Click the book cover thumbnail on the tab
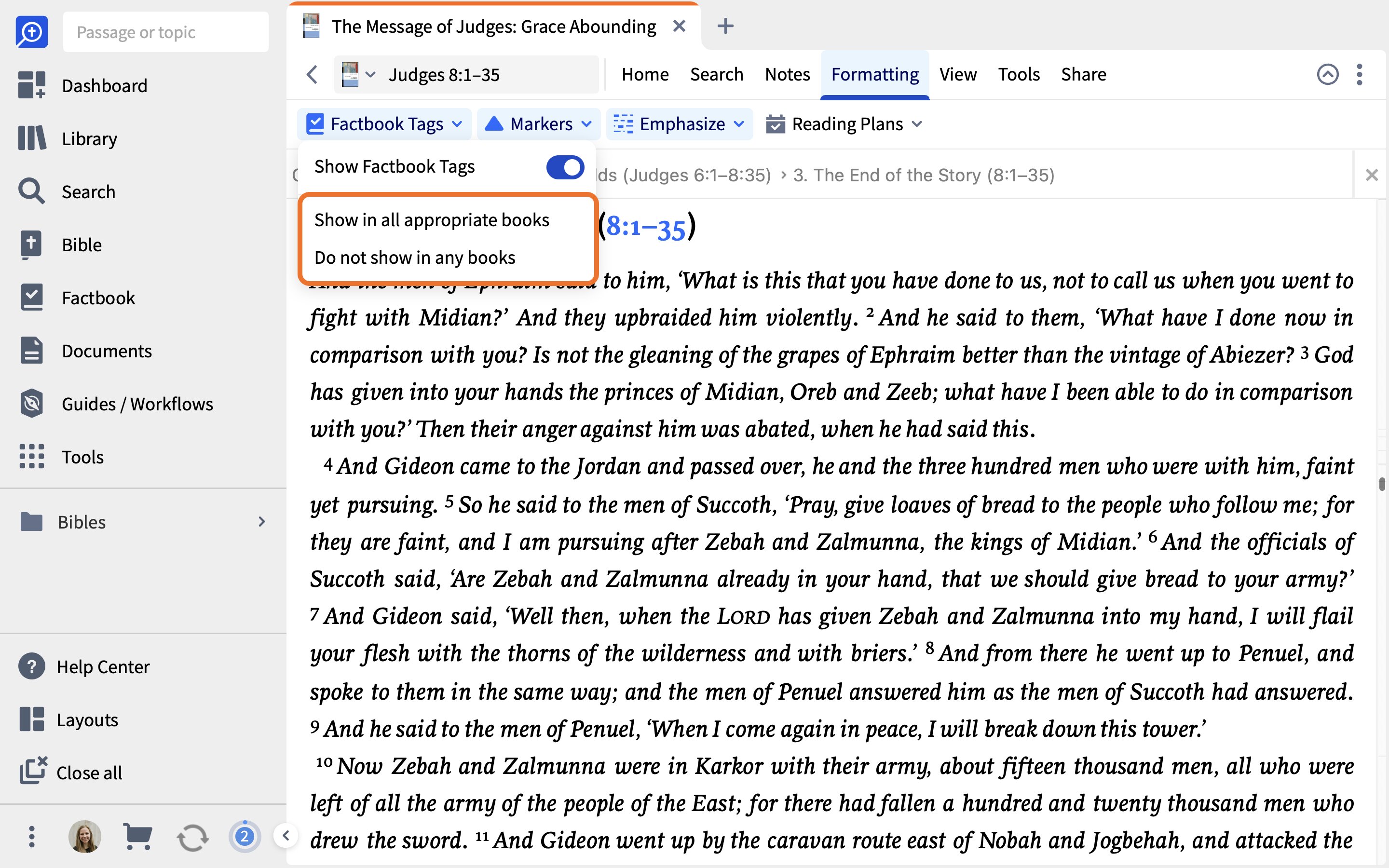The height and width of the screenshot is (868, 1389). click(311, 26)
